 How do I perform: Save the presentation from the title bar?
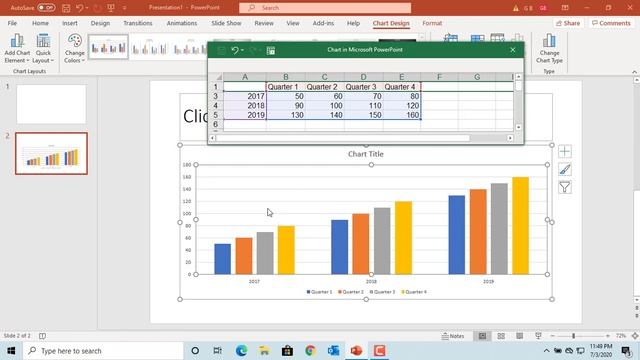(x=66, y=8)
